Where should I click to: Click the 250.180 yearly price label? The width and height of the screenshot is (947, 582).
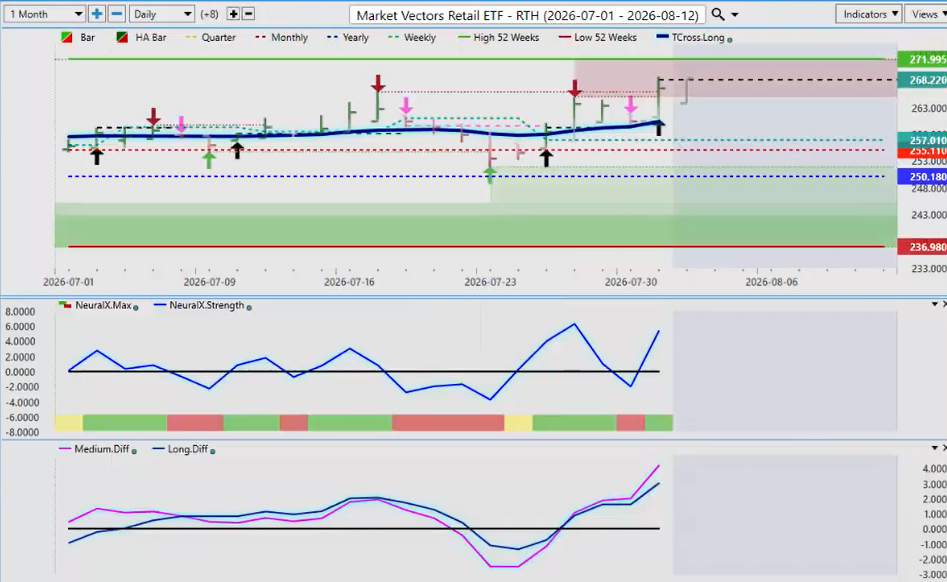tap(922, 176)
